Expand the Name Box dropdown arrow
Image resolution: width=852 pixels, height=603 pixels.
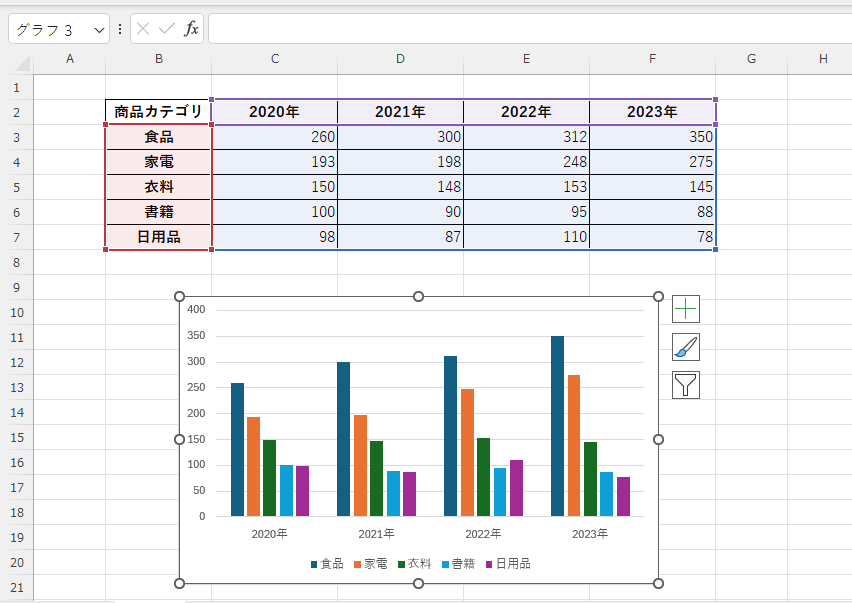99,30
